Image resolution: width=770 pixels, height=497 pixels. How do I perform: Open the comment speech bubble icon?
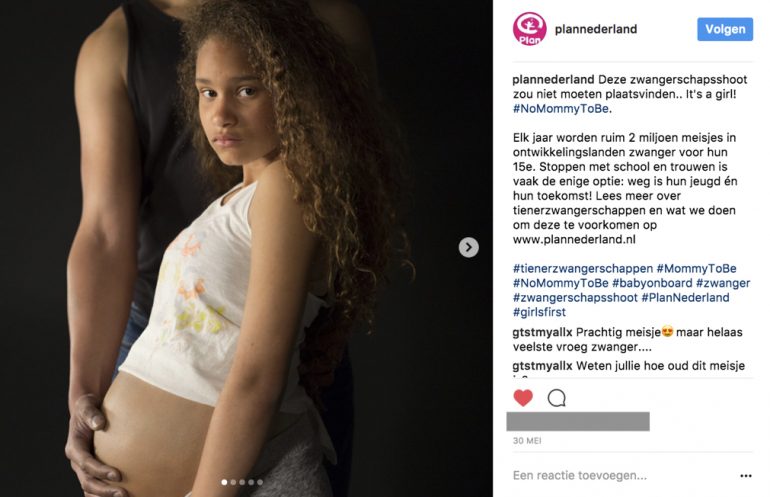tap(556, 398)
